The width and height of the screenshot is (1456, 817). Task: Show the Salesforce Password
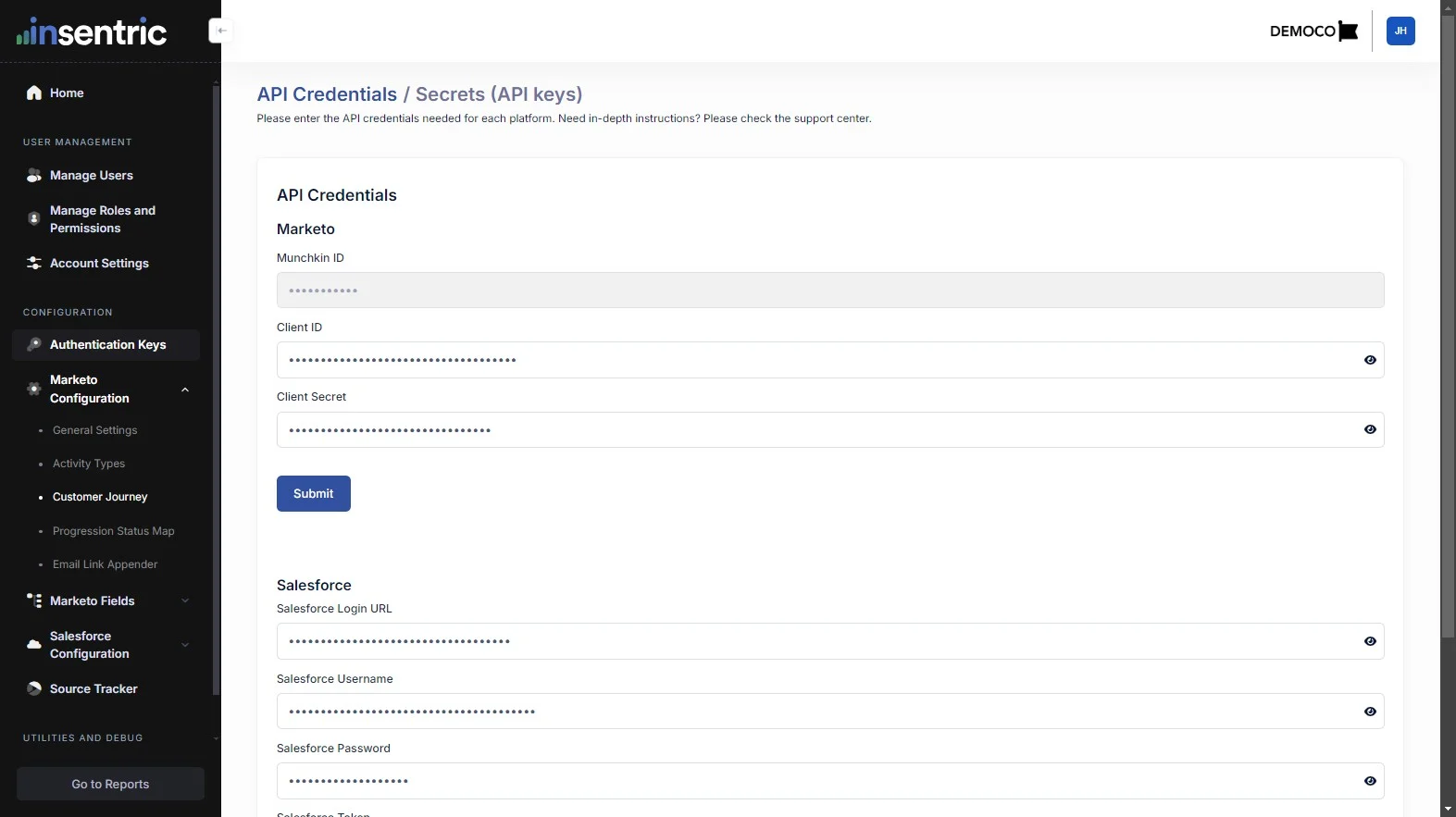pyautogui.click(x=1370, y=781)
